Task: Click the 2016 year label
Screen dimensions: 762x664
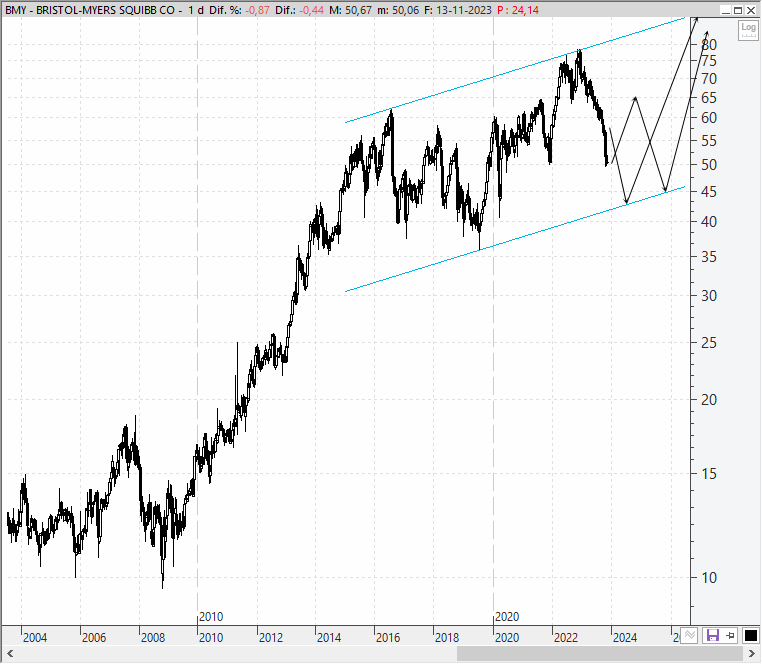Action: [388, 637]
